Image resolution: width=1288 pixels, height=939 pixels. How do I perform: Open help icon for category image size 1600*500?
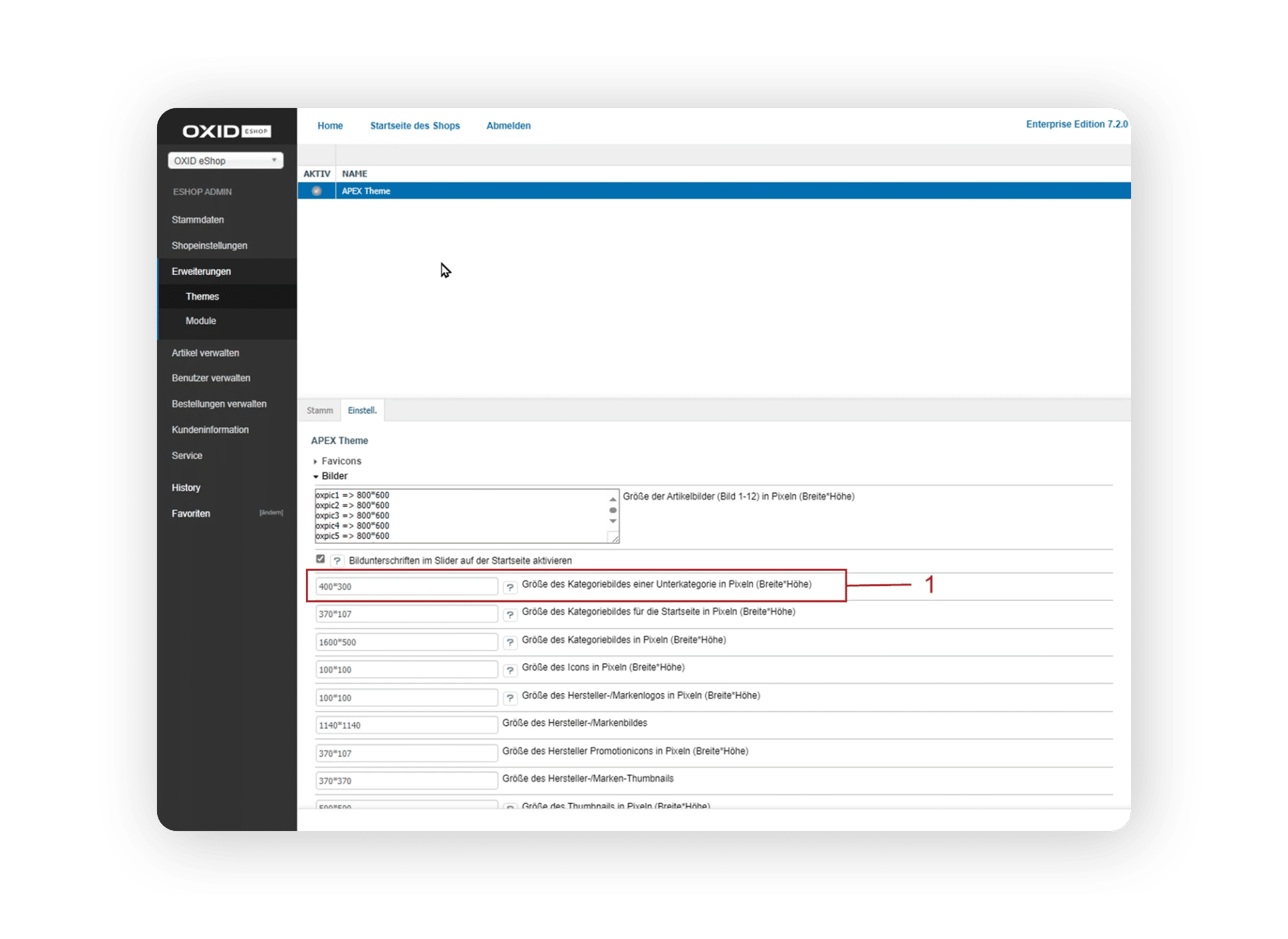[511, 643]
